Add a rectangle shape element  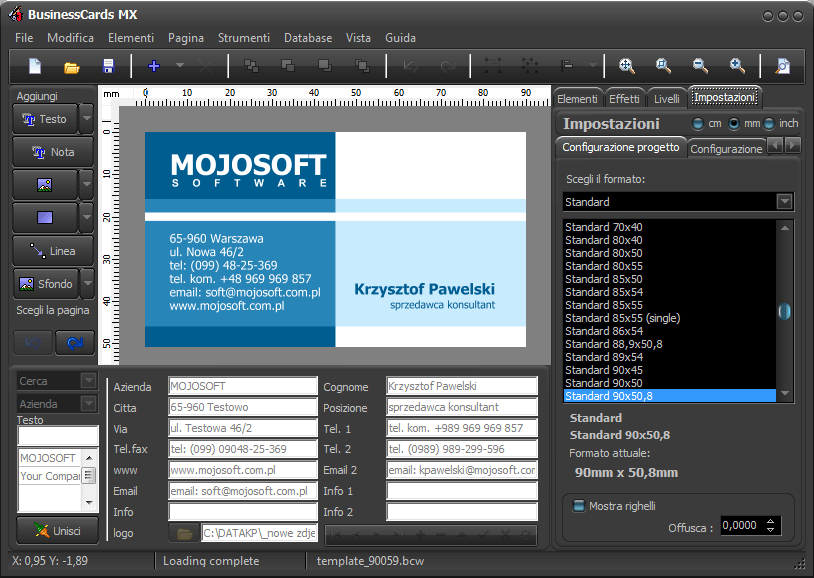pos(45,218)
